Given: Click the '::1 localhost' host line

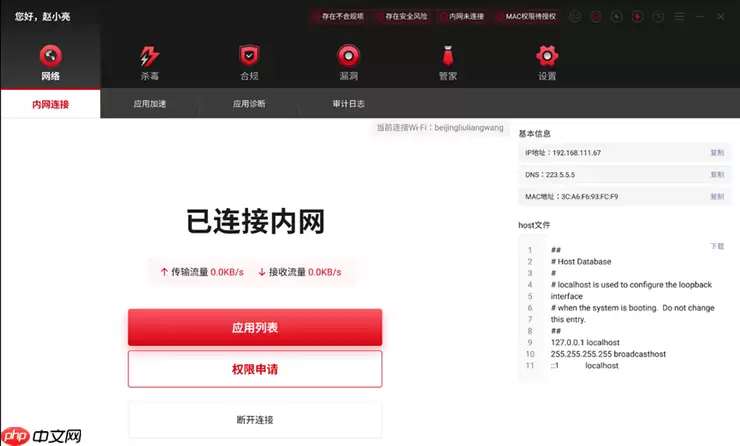Looking at the screenshot, I should pos(584,365).
